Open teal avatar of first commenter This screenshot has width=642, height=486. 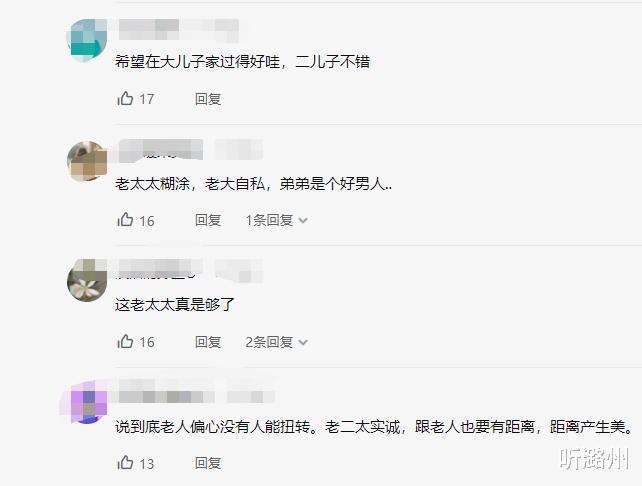[87, 40]
